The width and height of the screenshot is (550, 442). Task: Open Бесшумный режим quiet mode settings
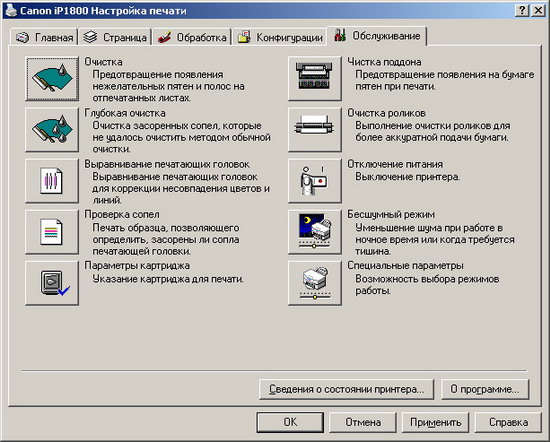point(315,232)
